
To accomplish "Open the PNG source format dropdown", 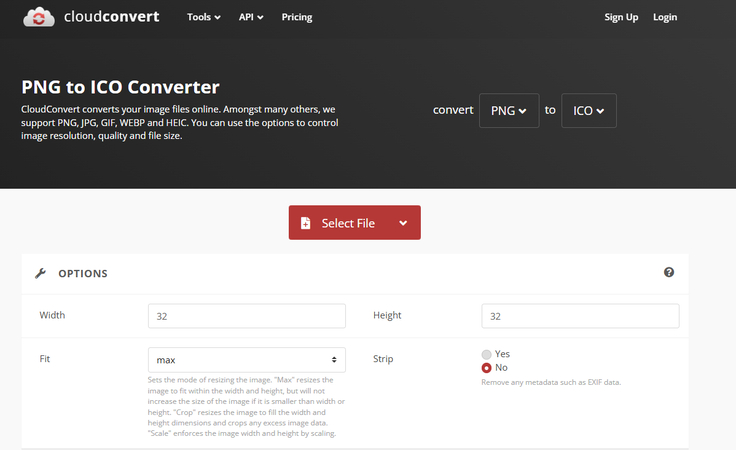I will click(x=509, y=111).
